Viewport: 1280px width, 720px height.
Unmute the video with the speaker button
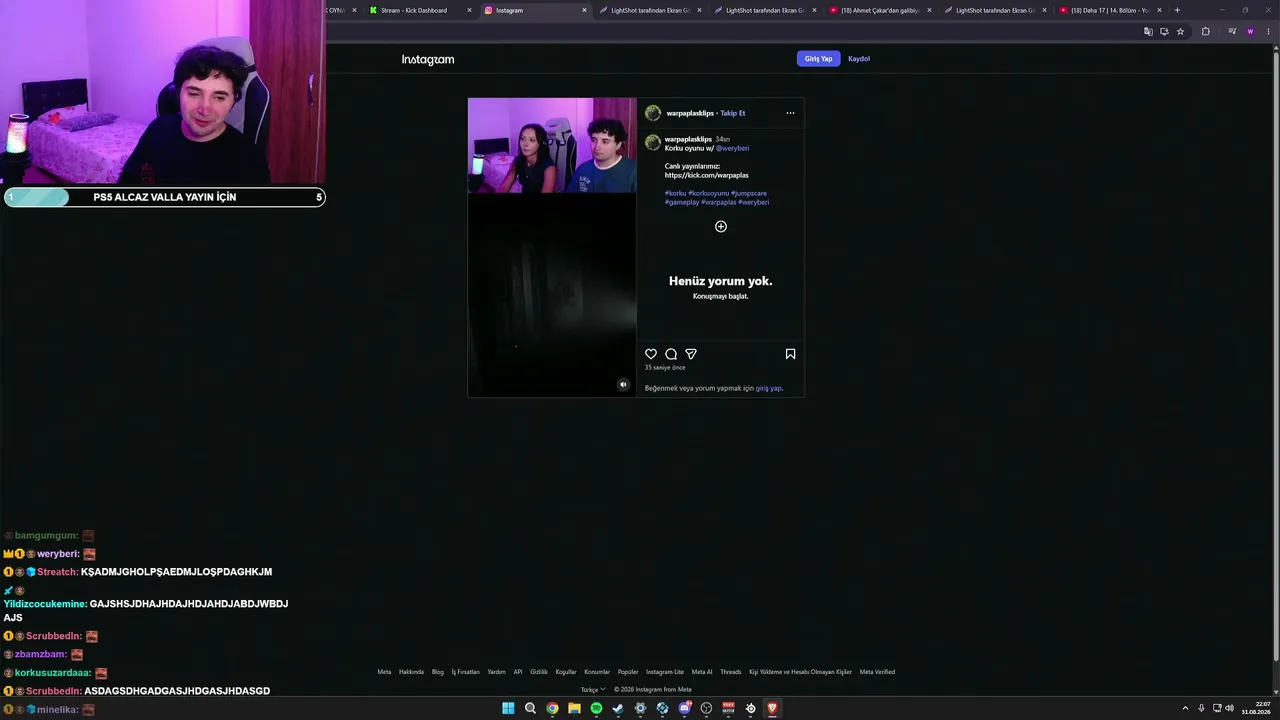point(623,385)
